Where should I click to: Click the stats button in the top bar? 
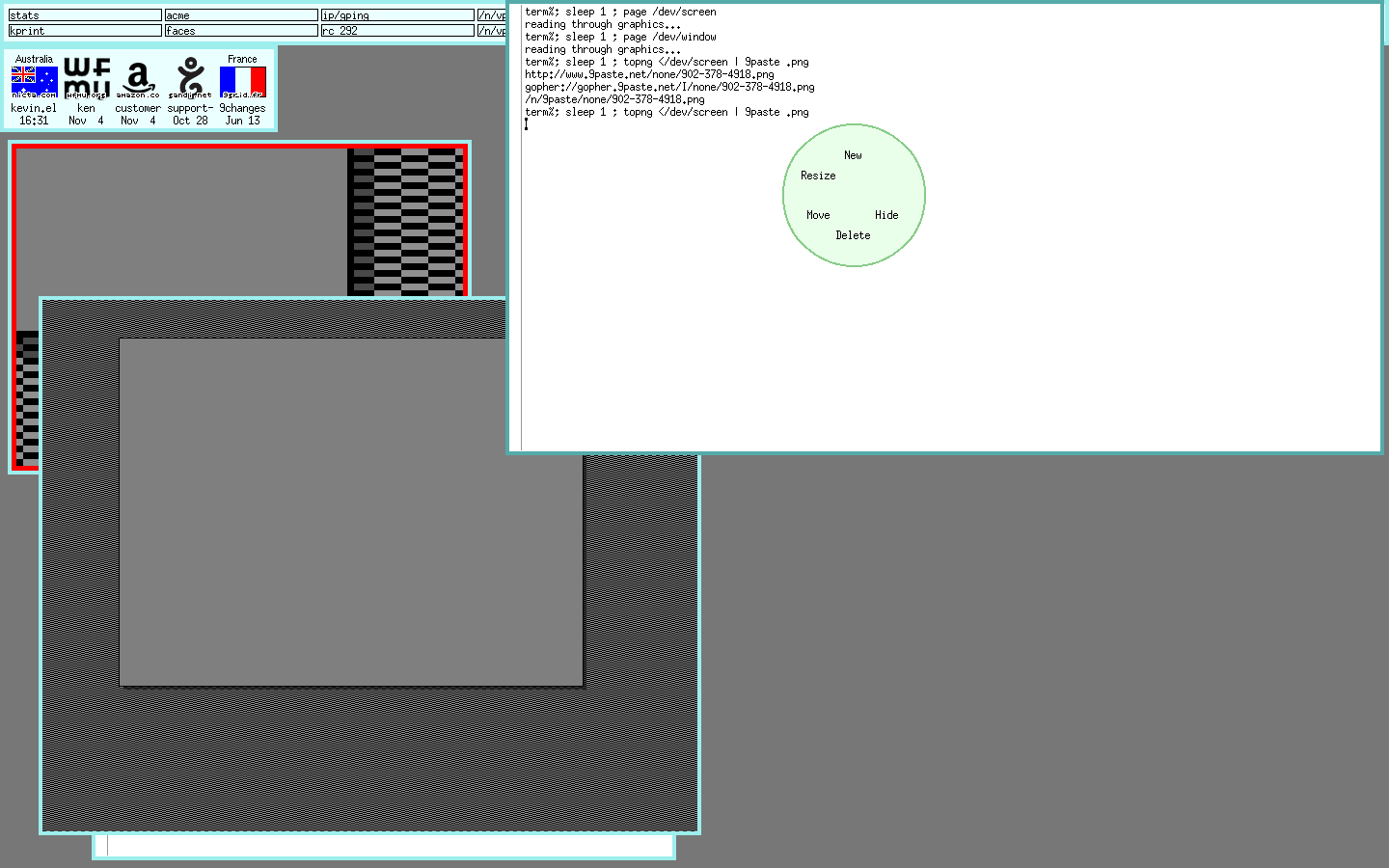pyautogui.click(x=85, y=15)
